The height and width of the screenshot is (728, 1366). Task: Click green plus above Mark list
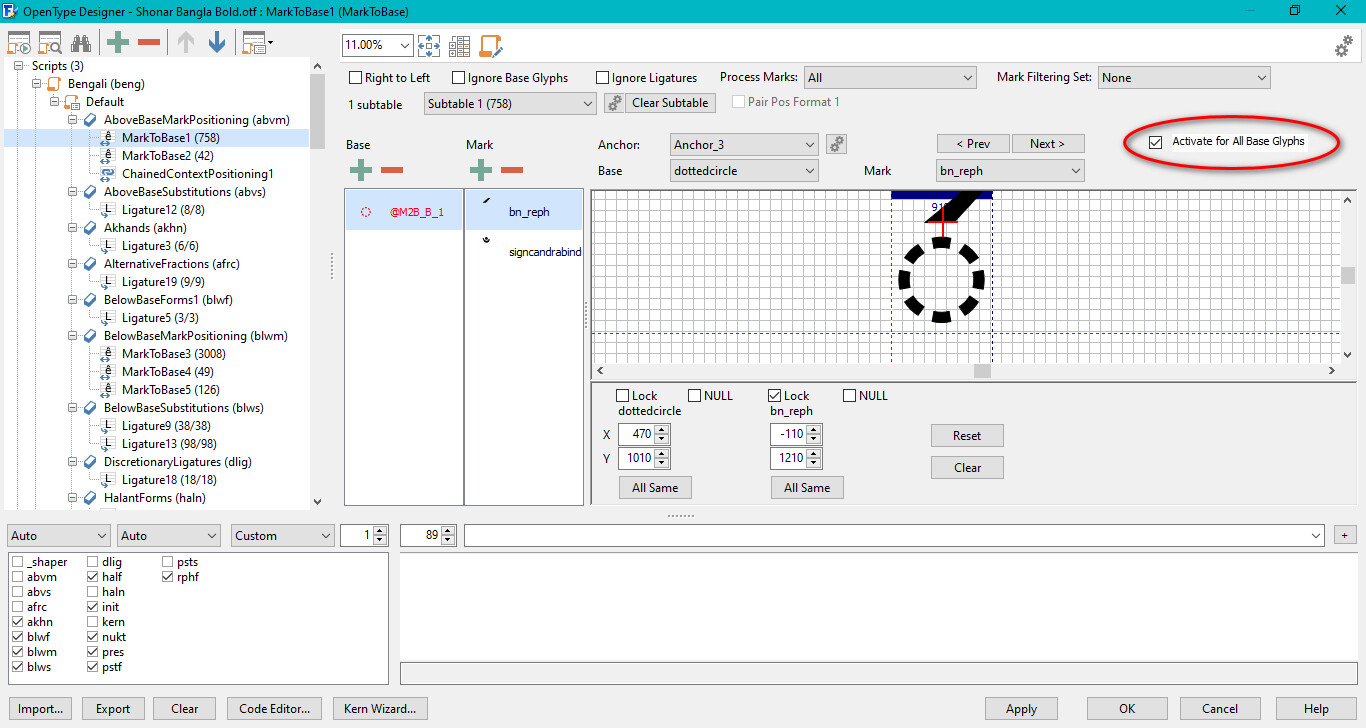[481, 171]
